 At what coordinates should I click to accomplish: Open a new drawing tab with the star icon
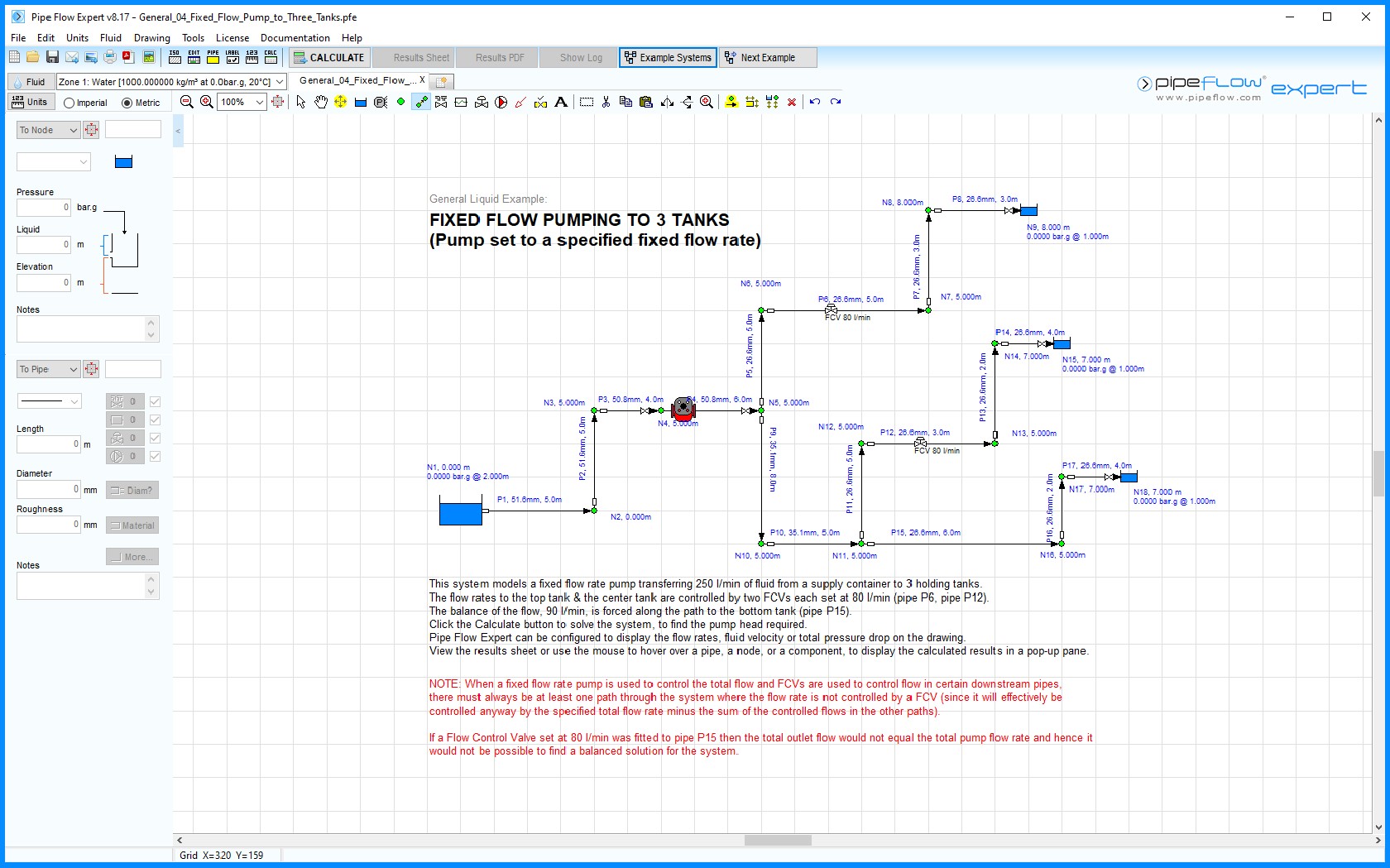[442, 82]
